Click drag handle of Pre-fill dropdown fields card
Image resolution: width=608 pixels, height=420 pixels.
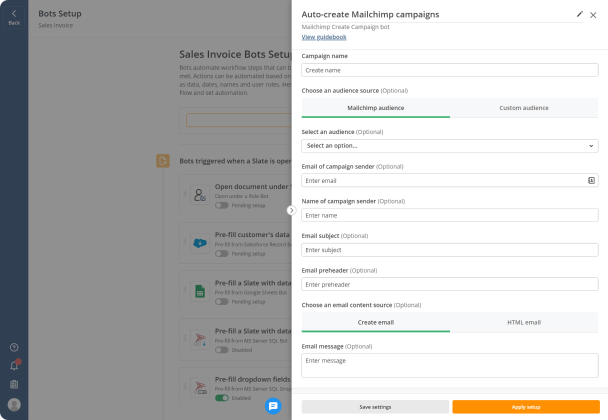(185, 386)
